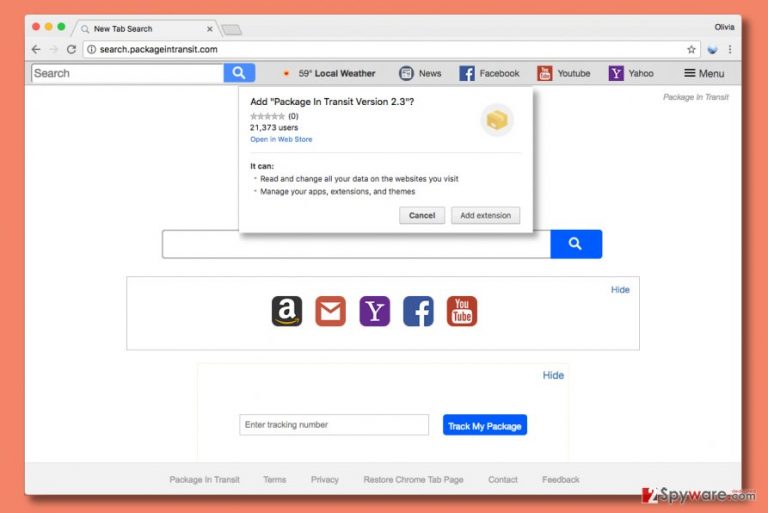
Task: Open a new tab with the tab button
Action: pos(232,30)
